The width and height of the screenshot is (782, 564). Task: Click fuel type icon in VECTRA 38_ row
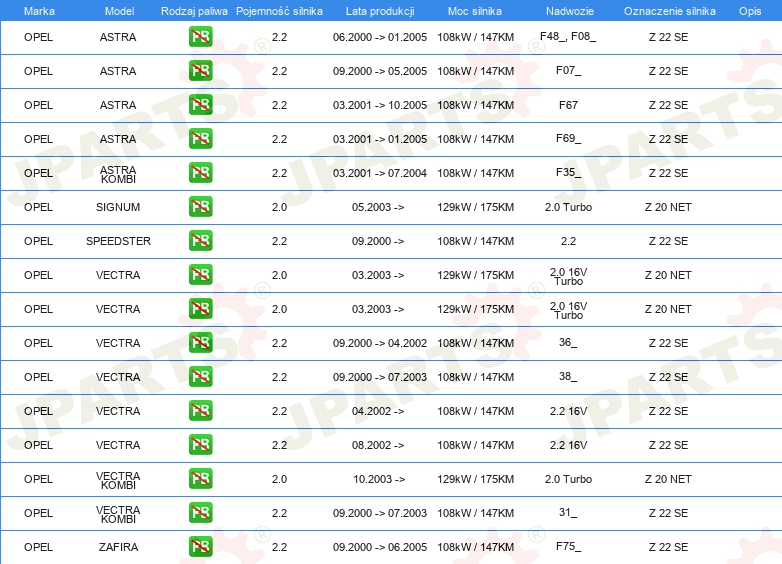200,376
